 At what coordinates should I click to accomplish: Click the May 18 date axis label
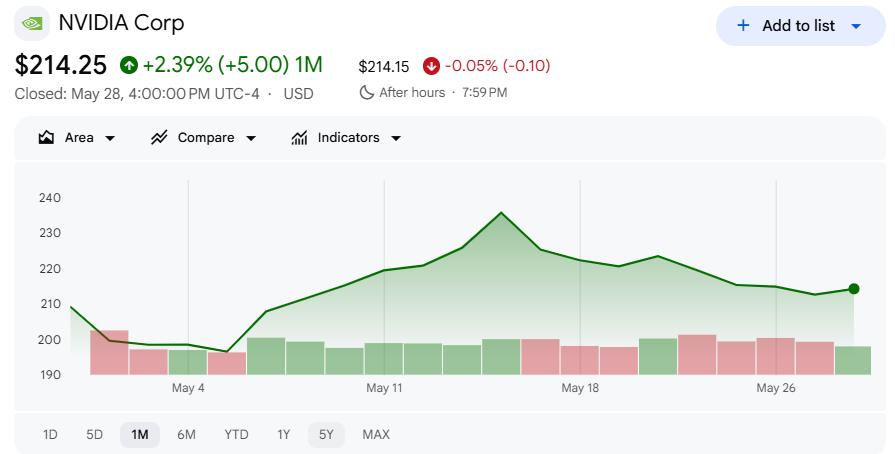pyautogui.click(x=580, y=388)
